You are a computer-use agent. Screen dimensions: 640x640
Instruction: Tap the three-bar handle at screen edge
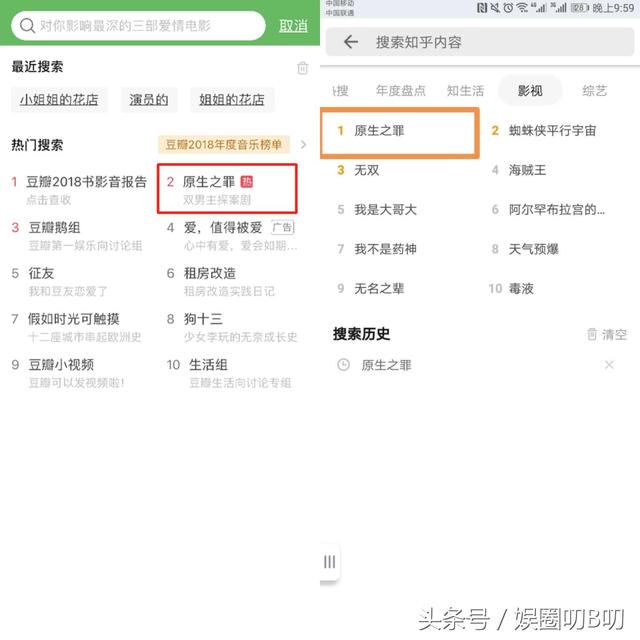coord(329,562)
